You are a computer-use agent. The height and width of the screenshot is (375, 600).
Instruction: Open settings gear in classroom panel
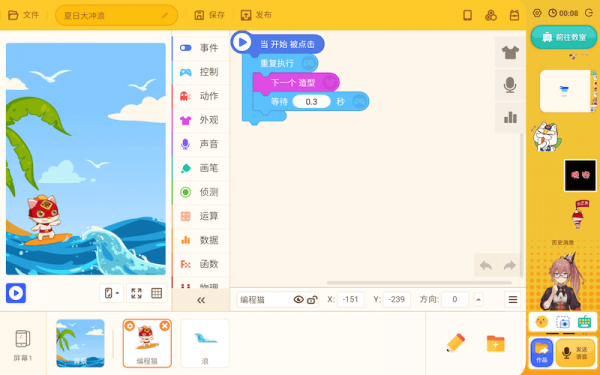537,13
